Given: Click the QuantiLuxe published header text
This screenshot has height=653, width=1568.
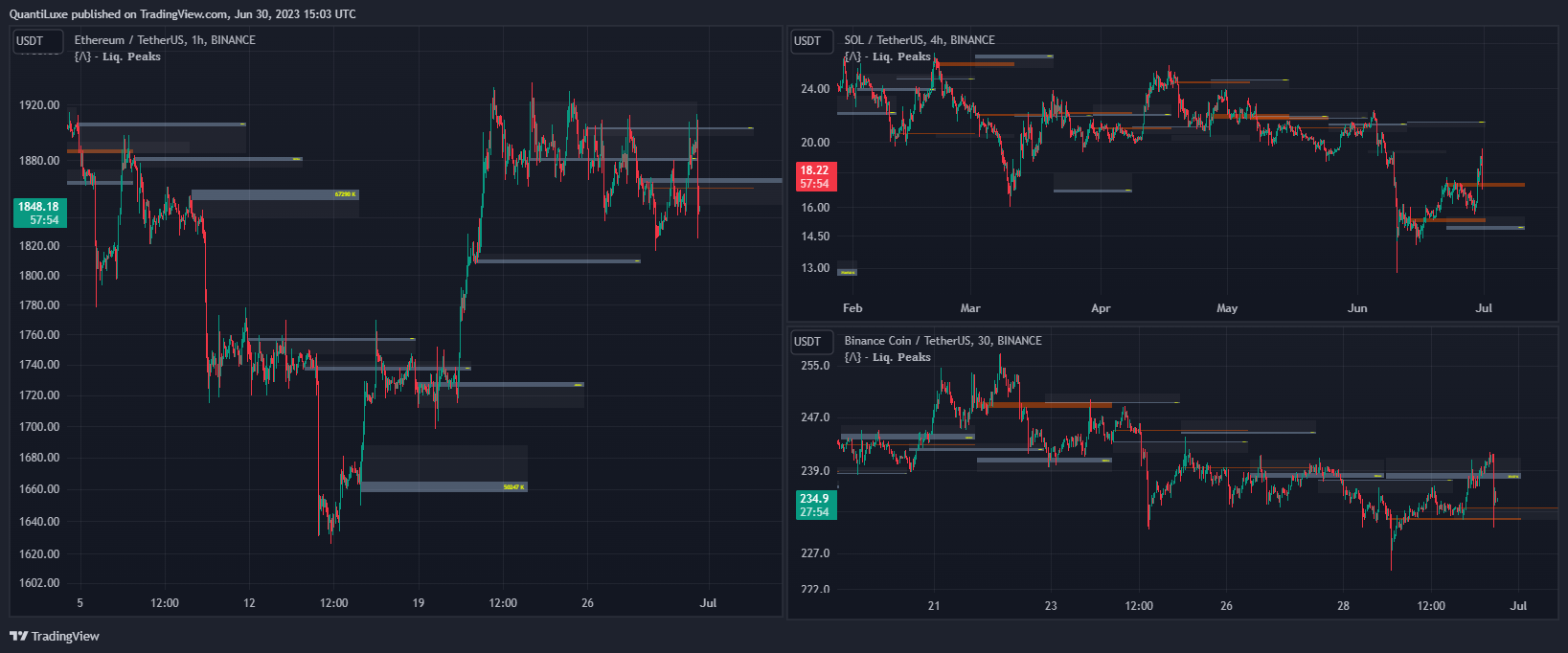Looking at the screenshot, I should coord(182,13).
